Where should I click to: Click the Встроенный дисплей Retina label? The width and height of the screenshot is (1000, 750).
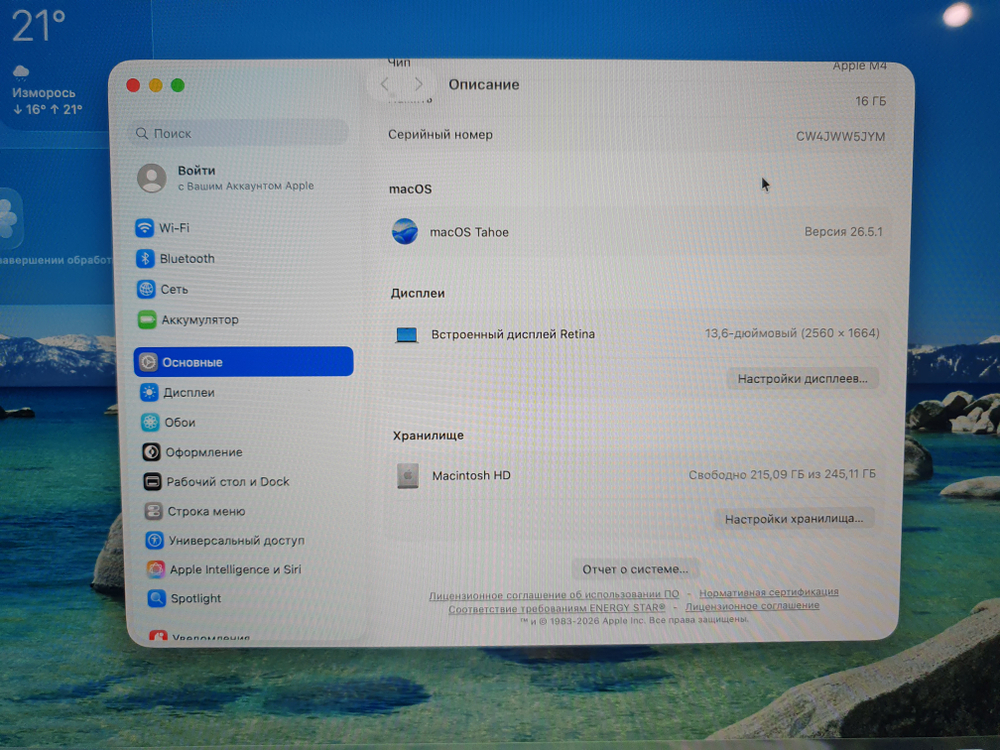513,334
